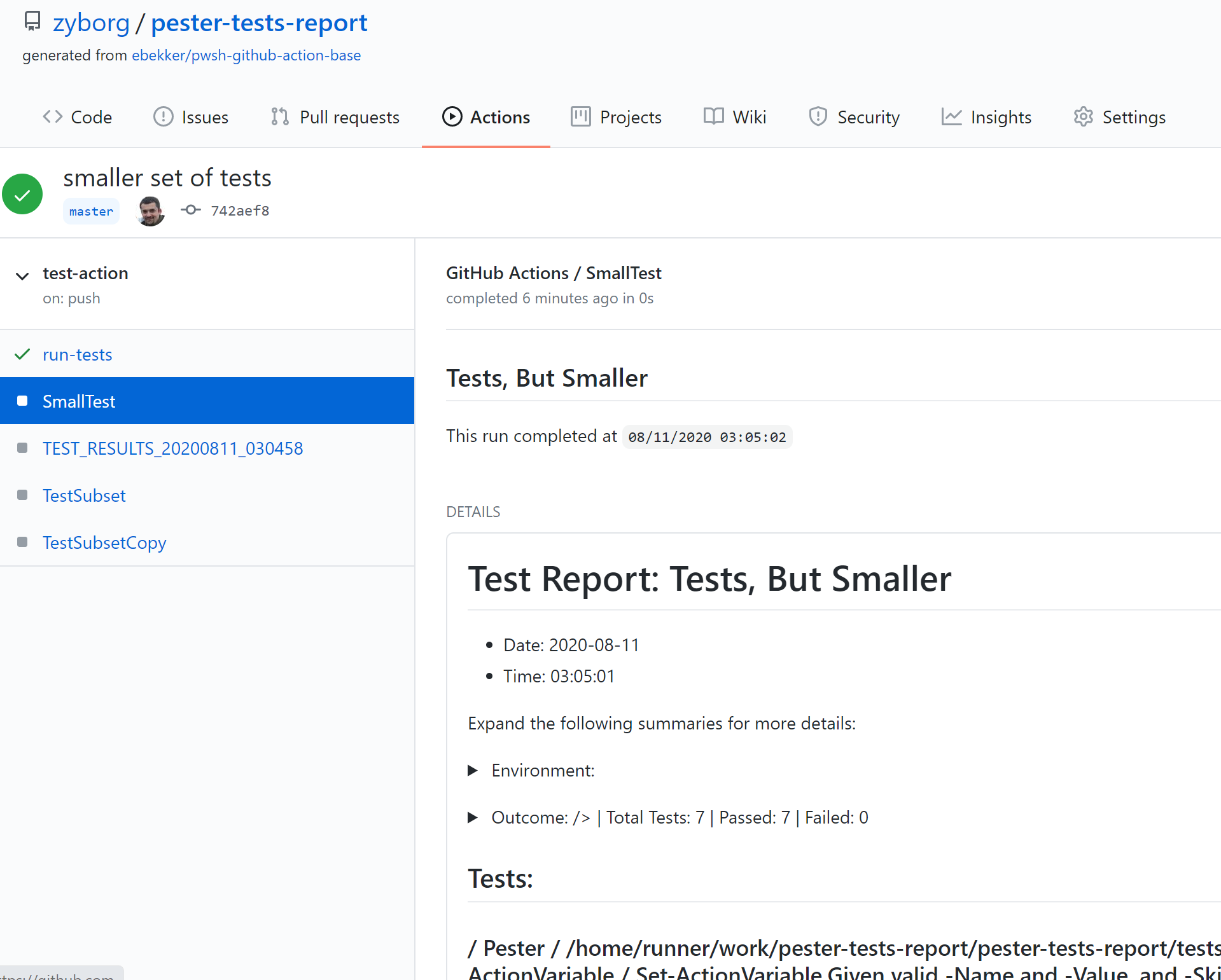Screen dimensions: 1221x980
Task: Open the Settings tab
Action: point(1120,117)
